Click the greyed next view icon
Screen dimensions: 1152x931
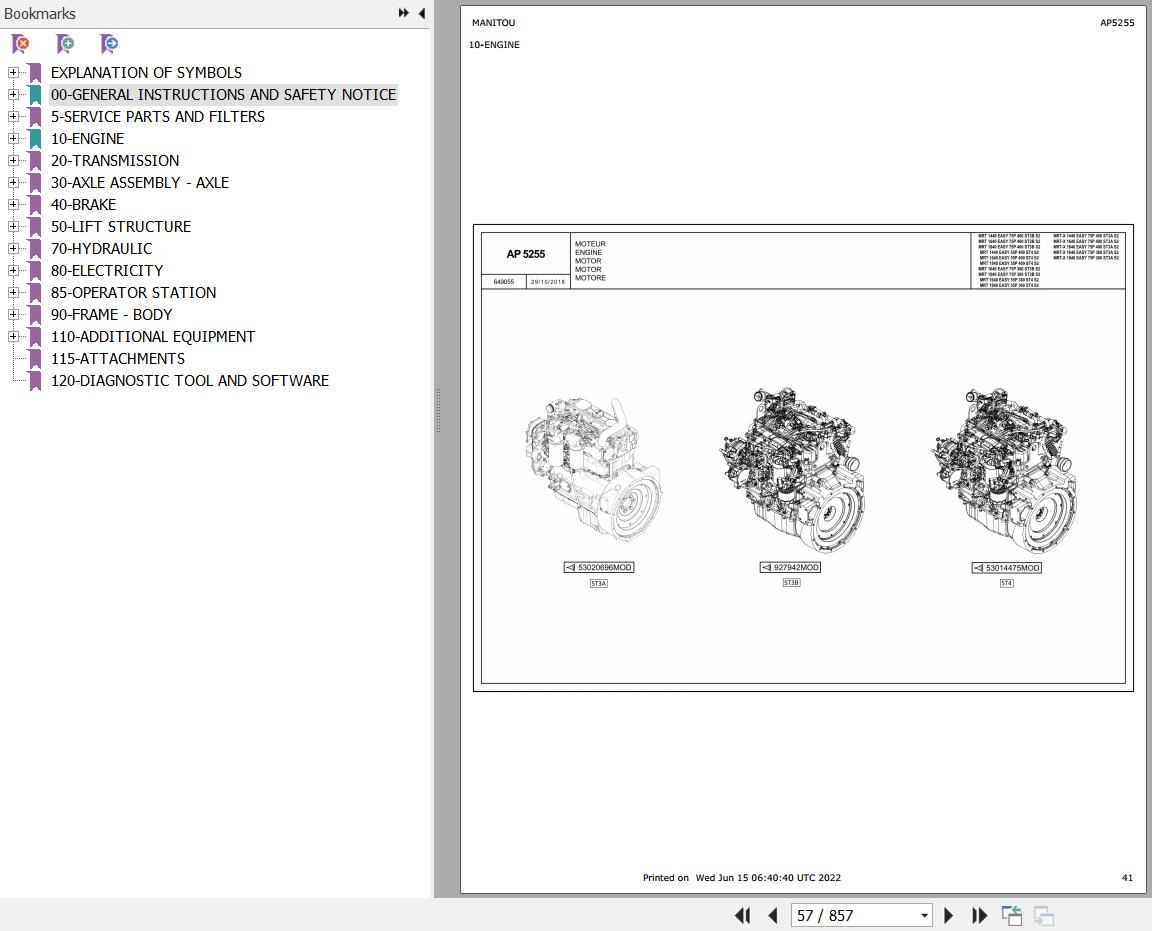click(x=1043, y=916)
